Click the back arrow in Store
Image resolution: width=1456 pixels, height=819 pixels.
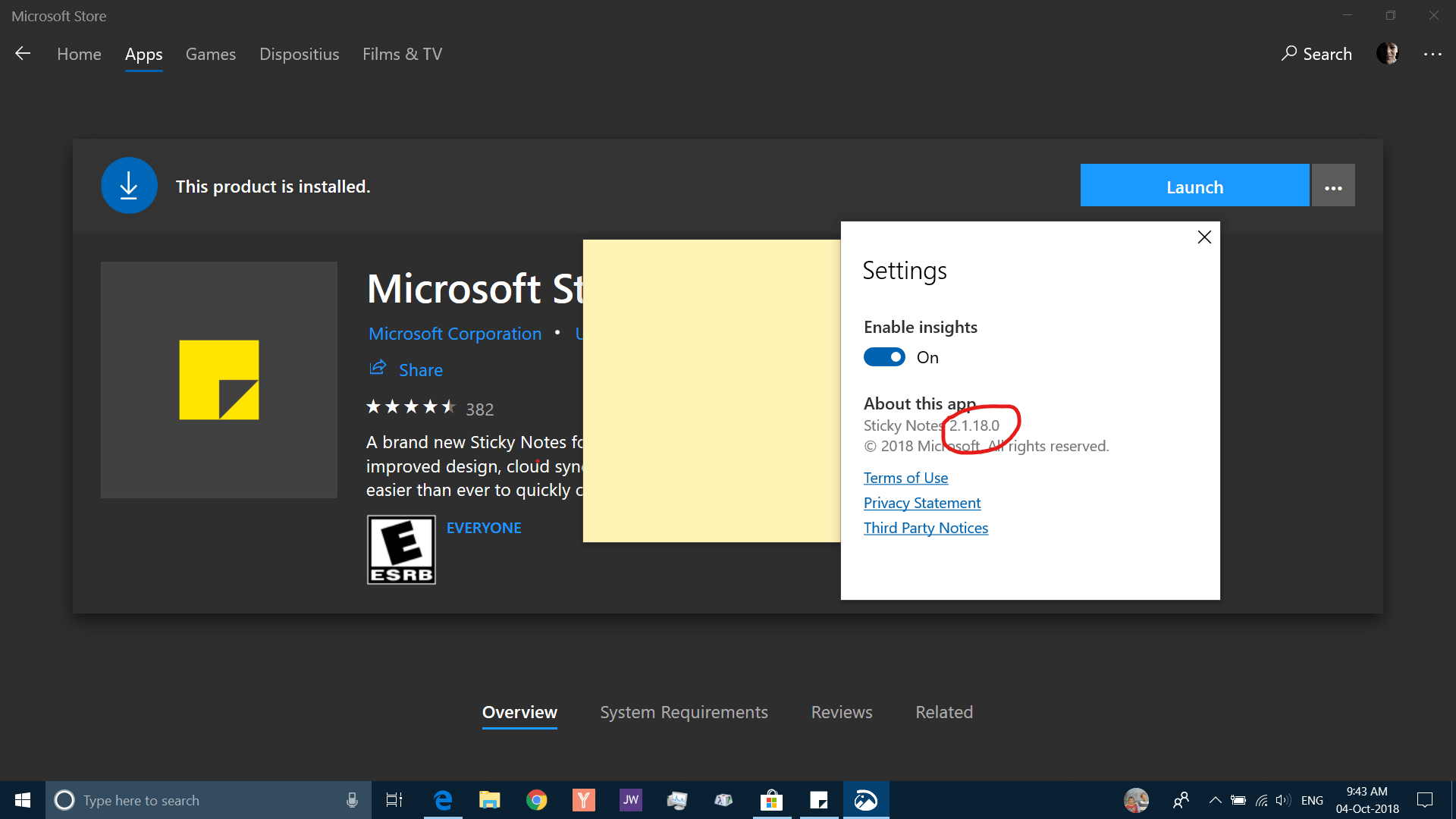[23, 53]
